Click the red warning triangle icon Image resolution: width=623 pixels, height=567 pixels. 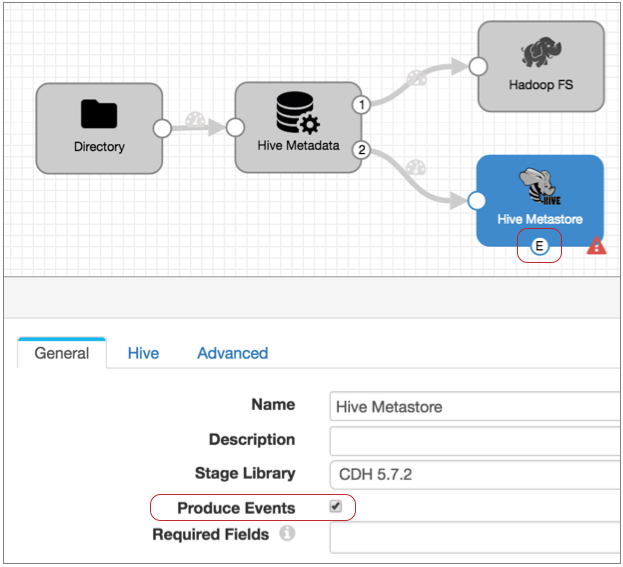[596, 246]
